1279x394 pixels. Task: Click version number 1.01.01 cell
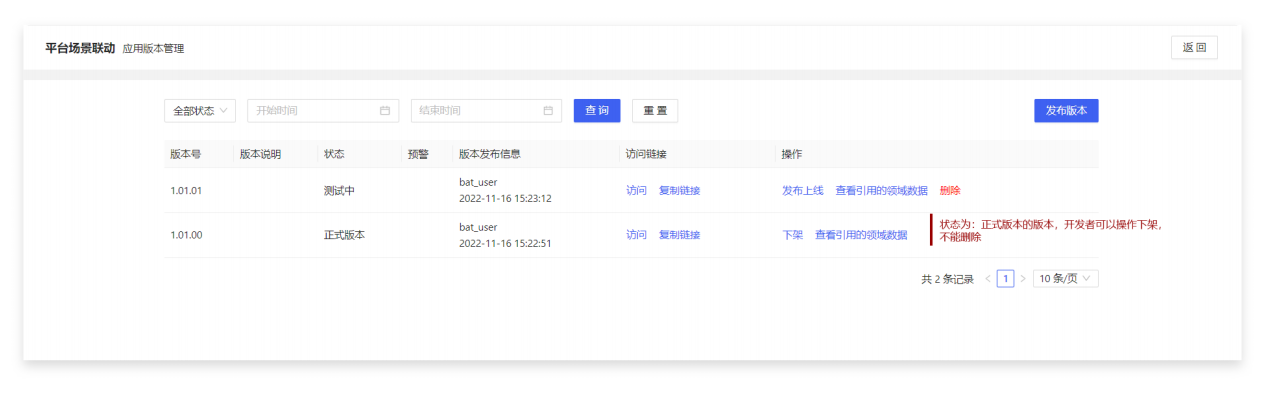(x=186, y=190)
